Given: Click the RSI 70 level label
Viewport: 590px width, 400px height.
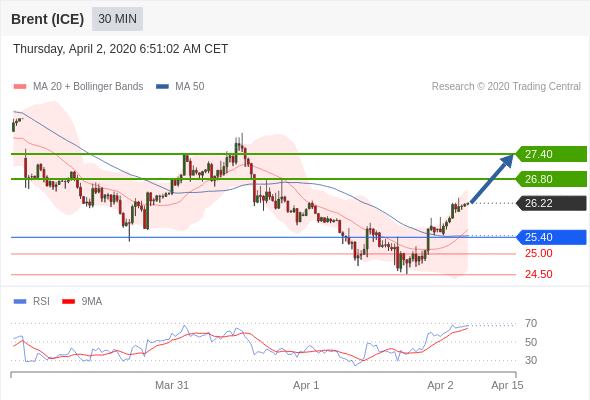Looking at the screenshot, I should pos(531,323).
